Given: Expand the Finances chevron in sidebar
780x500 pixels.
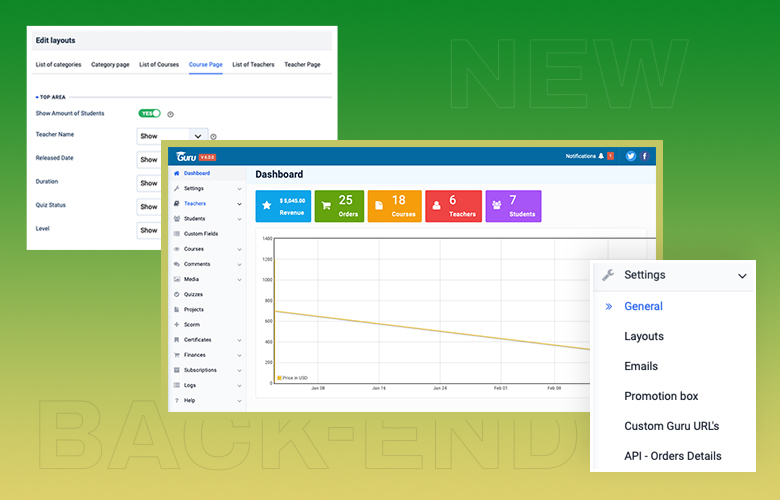Looking at the screenshot, I should pyautogui.click(x=239, y=356).
